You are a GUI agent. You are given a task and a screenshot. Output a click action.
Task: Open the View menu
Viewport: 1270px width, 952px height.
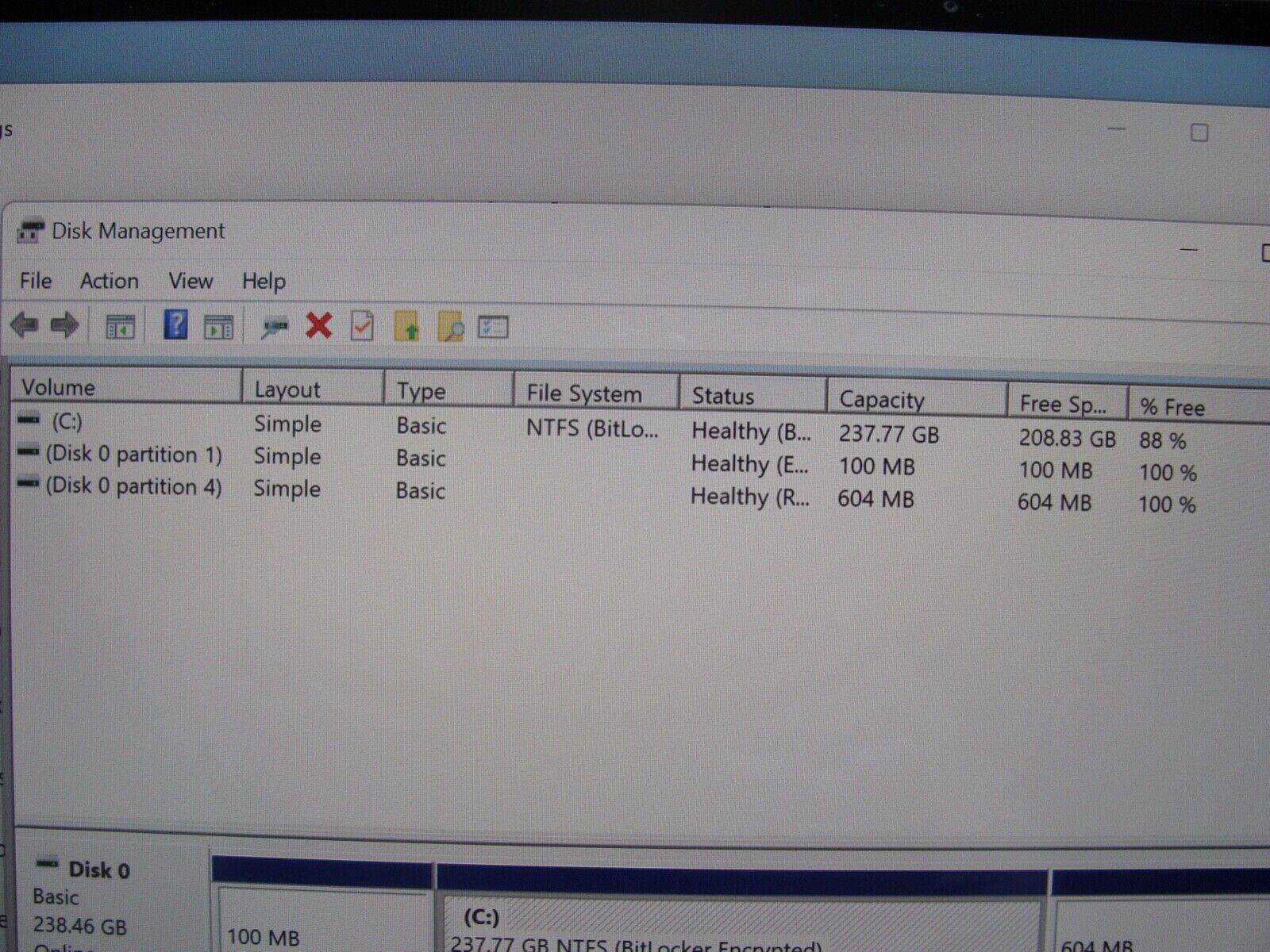[x=190, y=281]
